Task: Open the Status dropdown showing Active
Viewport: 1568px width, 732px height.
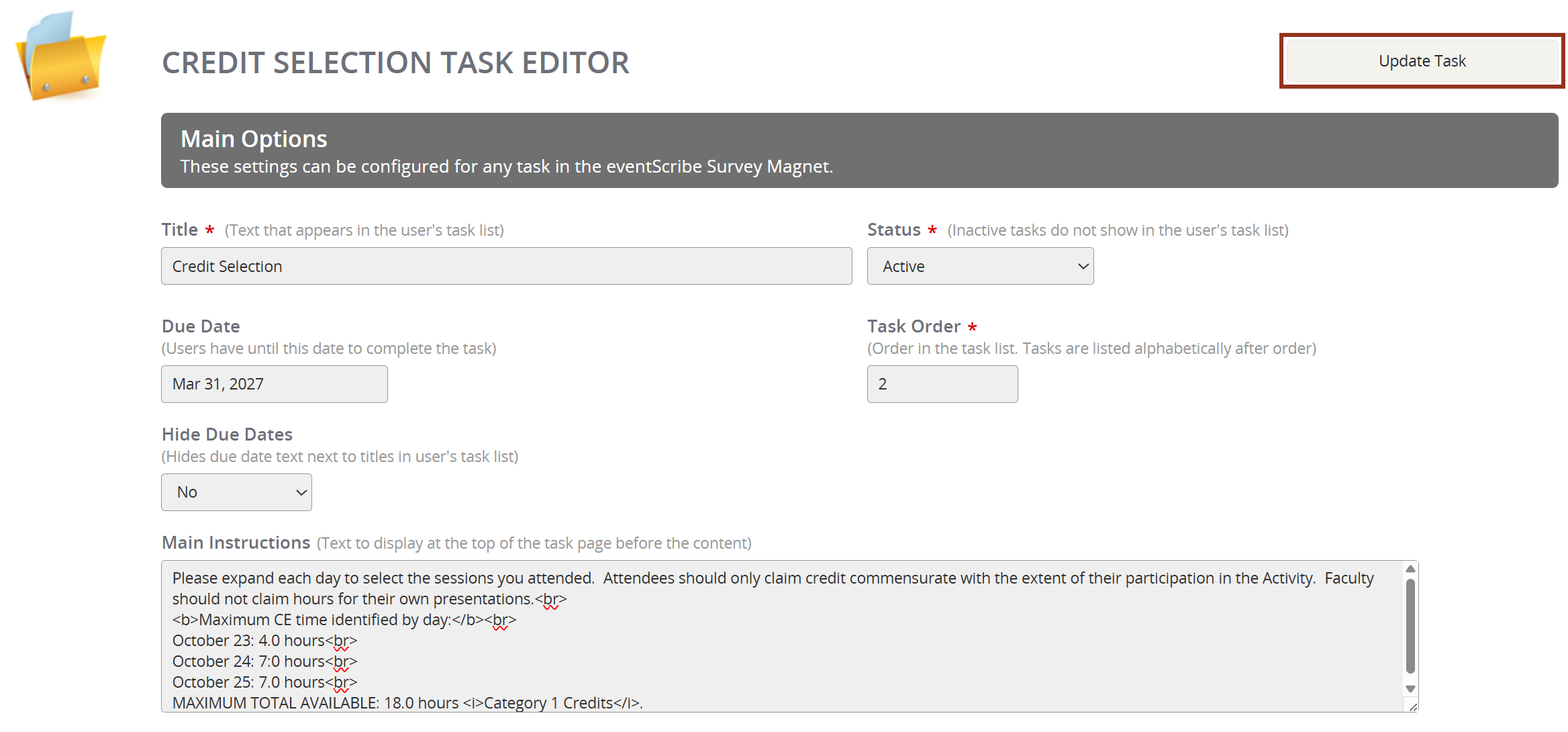Action: [x=980, y=266]
